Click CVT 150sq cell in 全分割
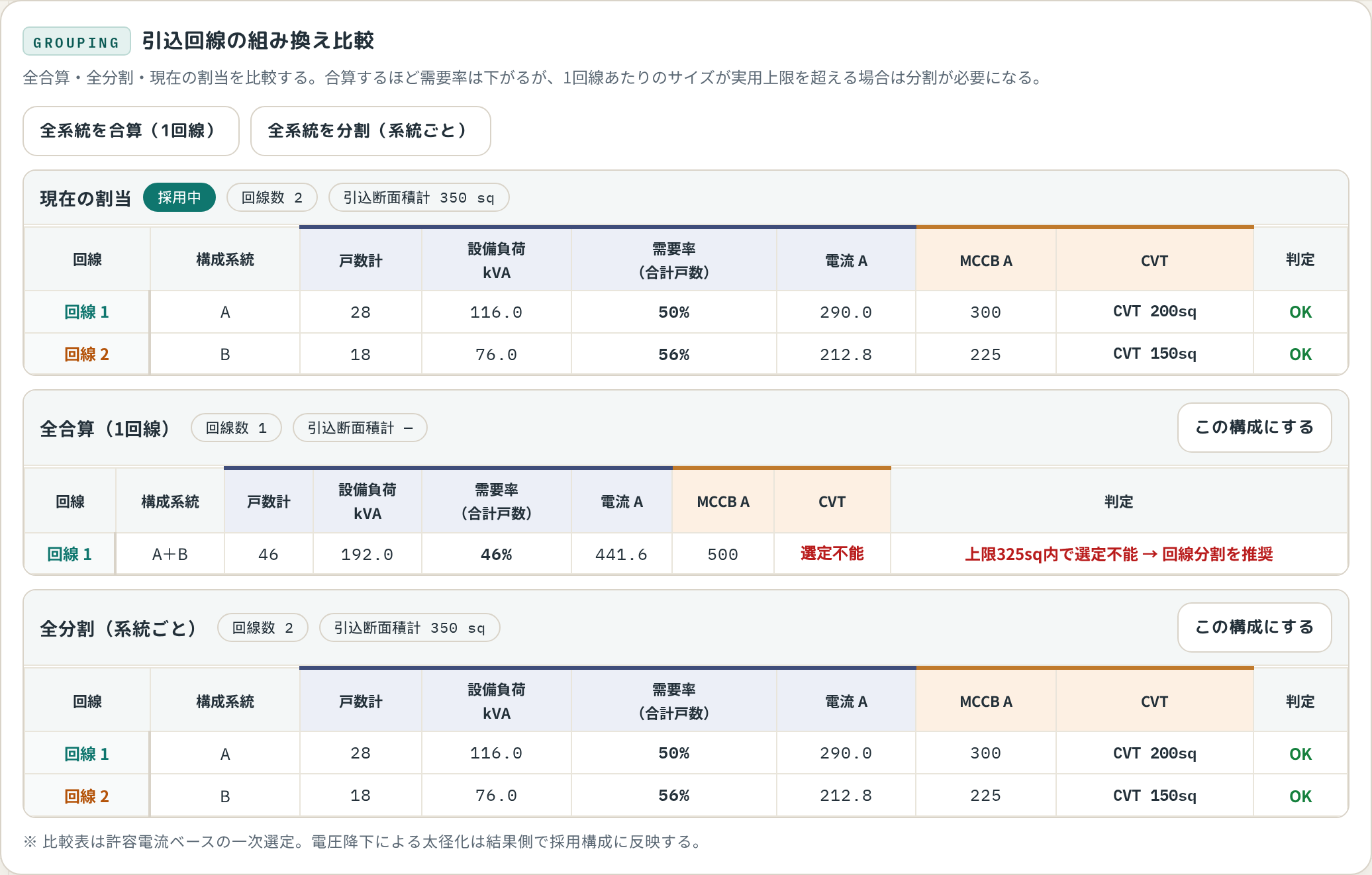The width and height of the screenshot is (1372, 875). [1155, 796]
